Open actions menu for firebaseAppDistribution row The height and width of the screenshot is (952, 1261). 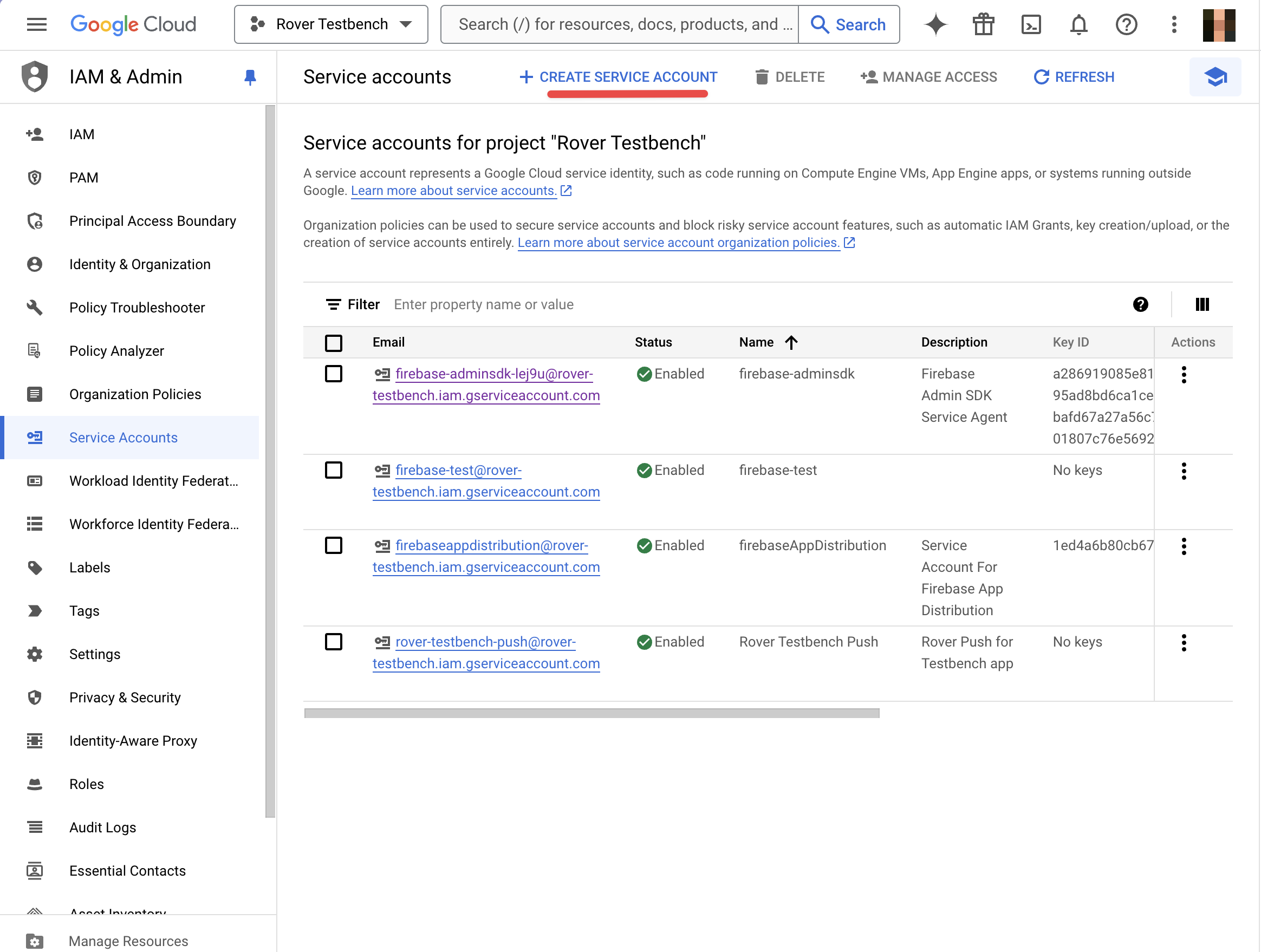click(1184, 546)
